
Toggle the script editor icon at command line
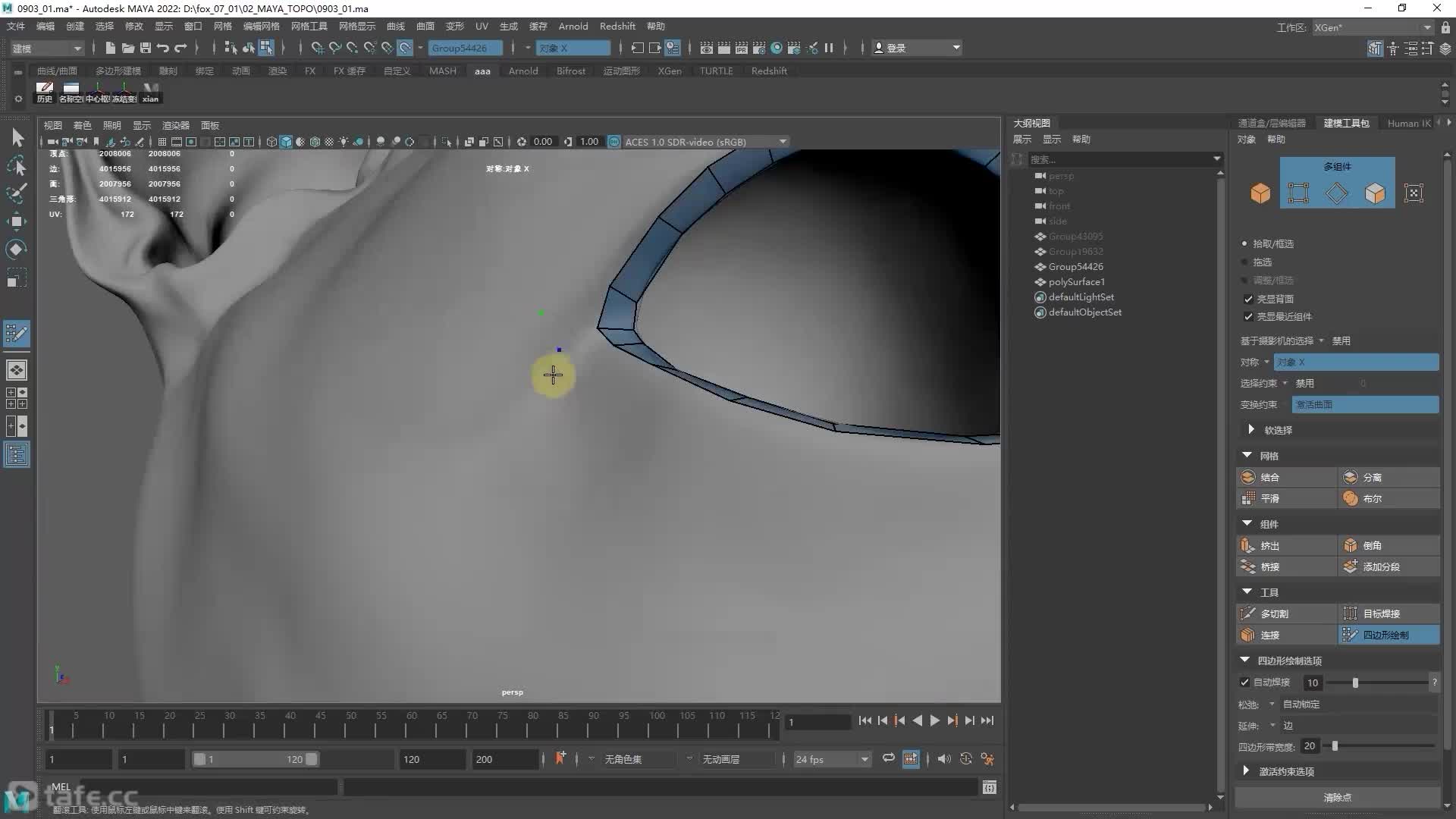(x=989, y=788)
